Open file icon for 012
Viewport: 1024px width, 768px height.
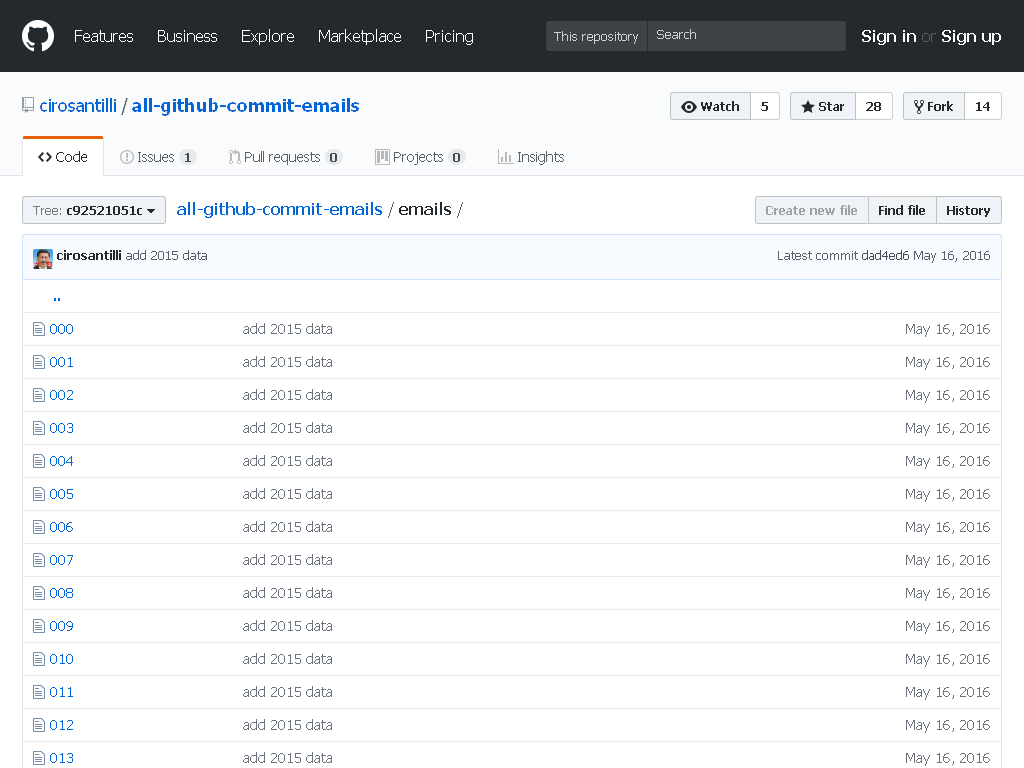coord(39,725)
